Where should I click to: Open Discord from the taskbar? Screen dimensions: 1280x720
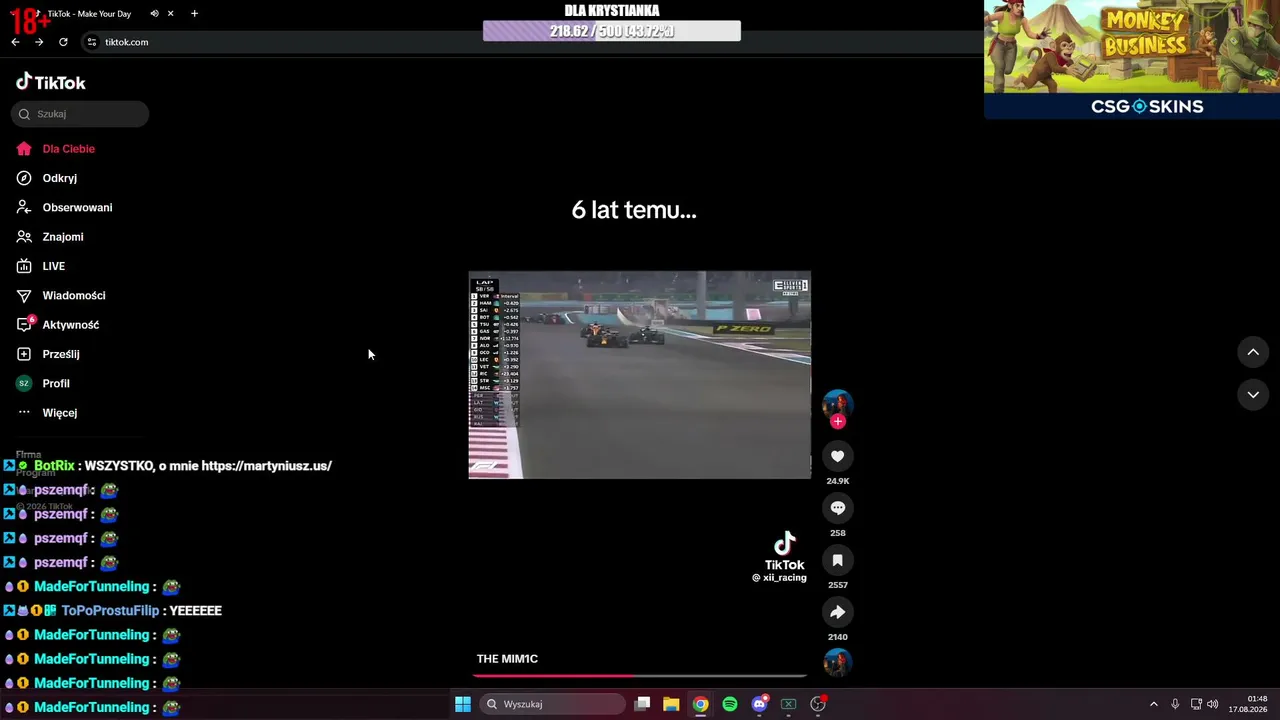coord(759,704)
